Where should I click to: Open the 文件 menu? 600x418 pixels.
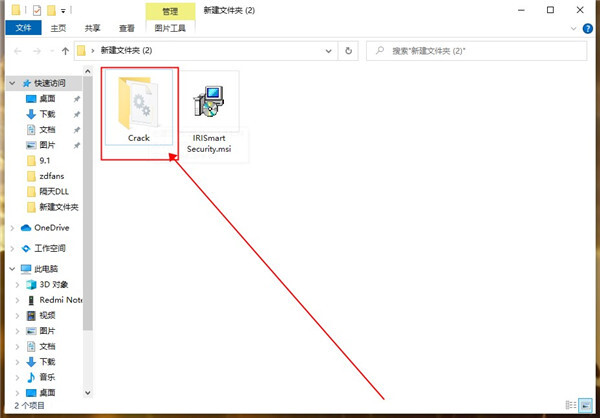(x=23, y=28)
